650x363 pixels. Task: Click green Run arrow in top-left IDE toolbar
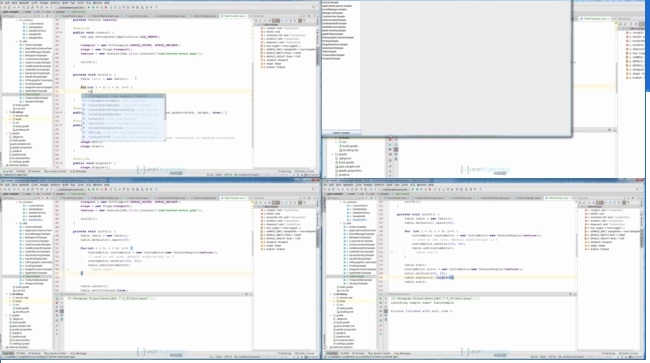pyautogui.click(x=88, y=7)
